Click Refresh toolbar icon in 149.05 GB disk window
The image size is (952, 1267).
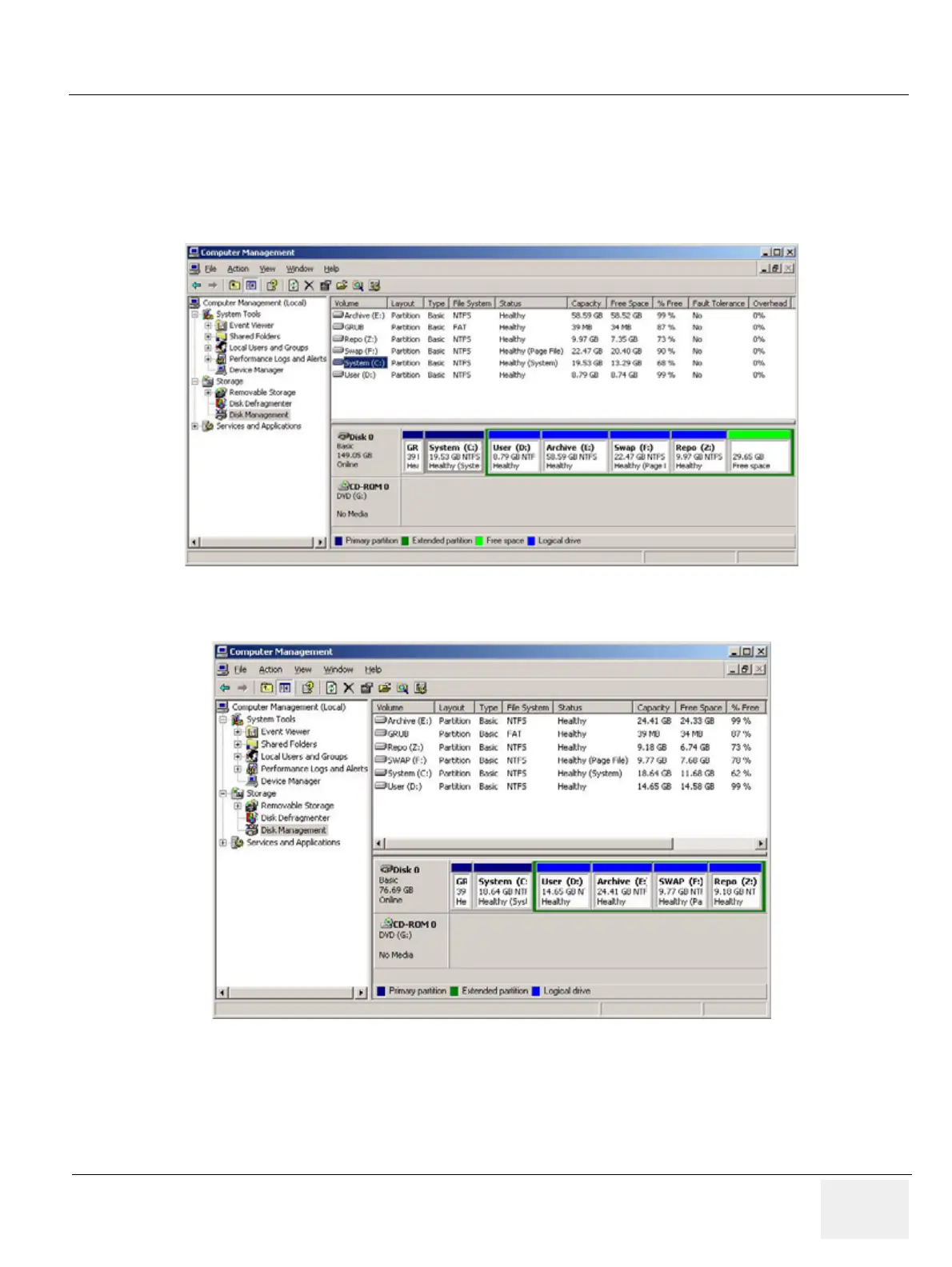[293, 285]
